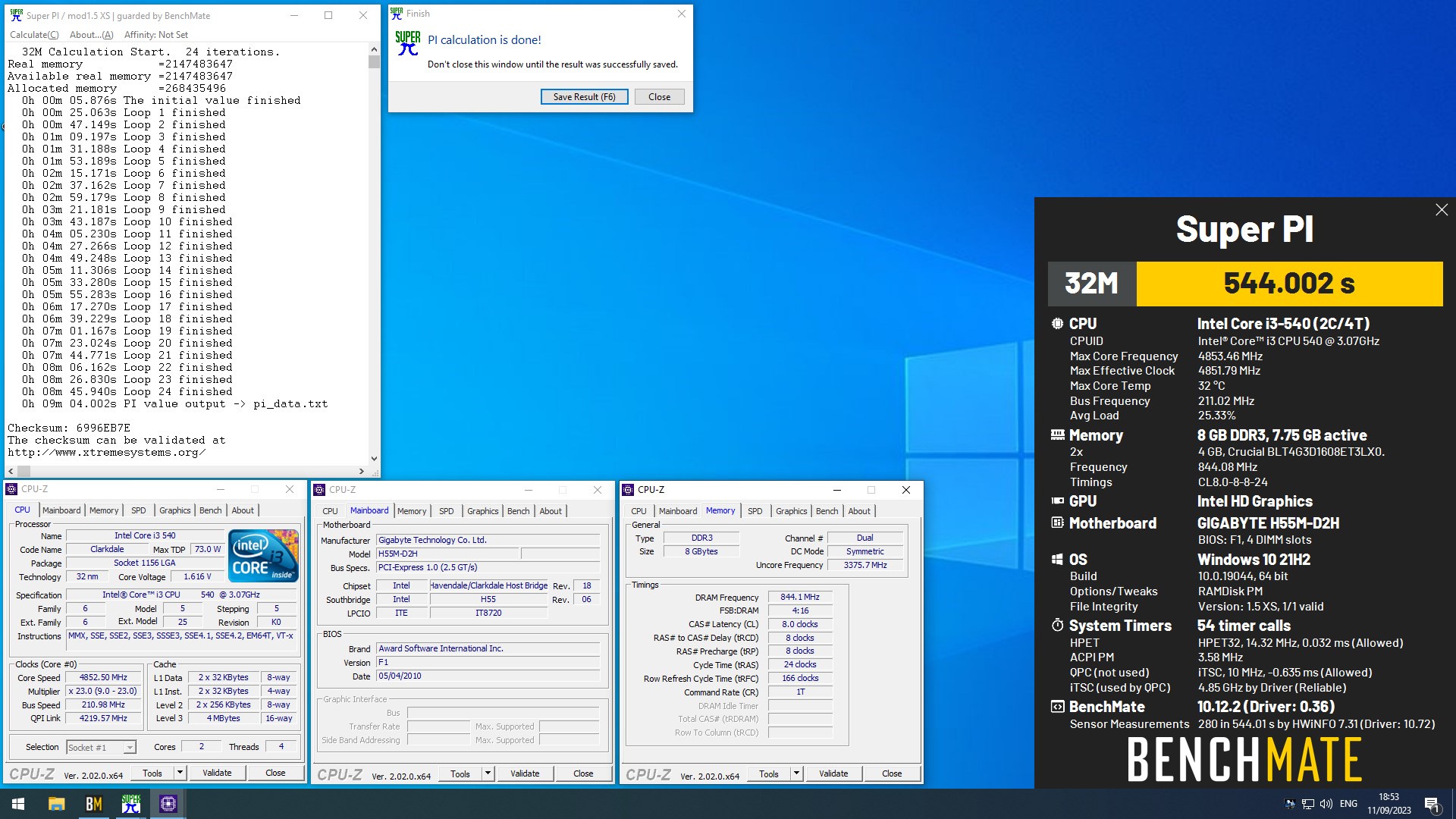Open Calculate menu in Super PI

coord(34,35)
